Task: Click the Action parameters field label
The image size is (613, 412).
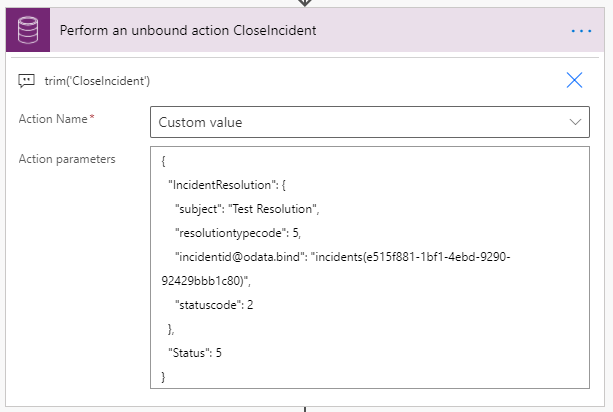Action: pyautogui.click(x=66, y=159)
